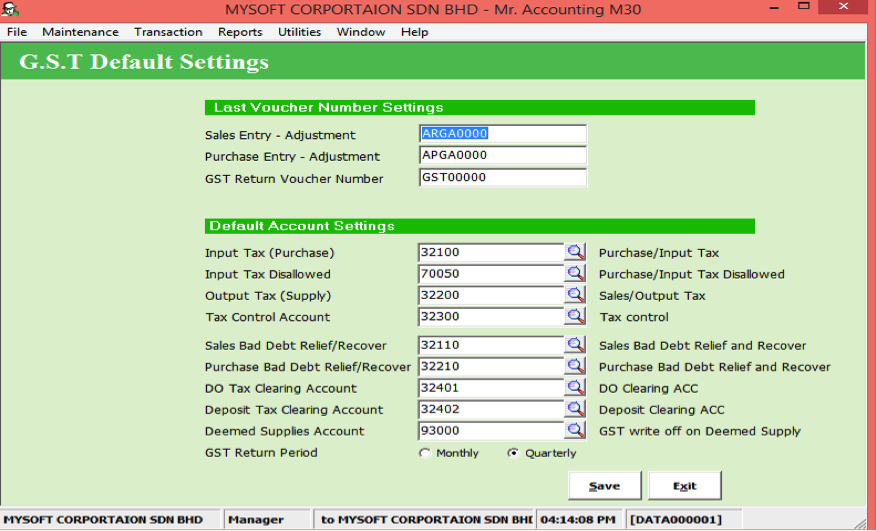Image resolution: width=876 pixels, height=531 pixels.
Task: Click the Purchase Entry - Adjustment field
Action: (502, 156)
